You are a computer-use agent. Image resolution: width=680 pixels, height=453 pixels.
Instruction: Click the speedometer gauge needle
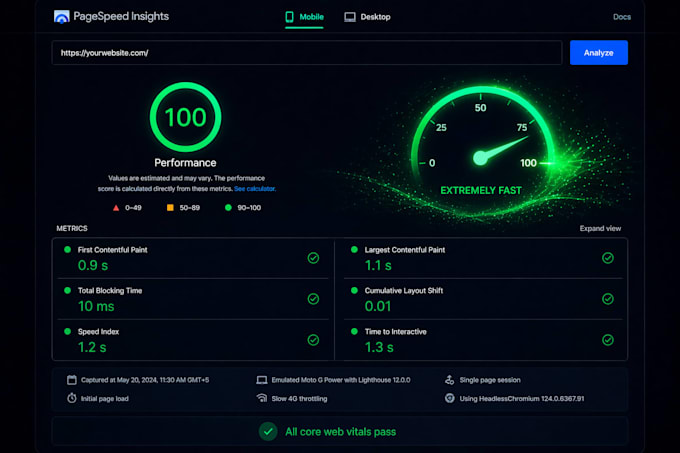click(x=499, y=150)
